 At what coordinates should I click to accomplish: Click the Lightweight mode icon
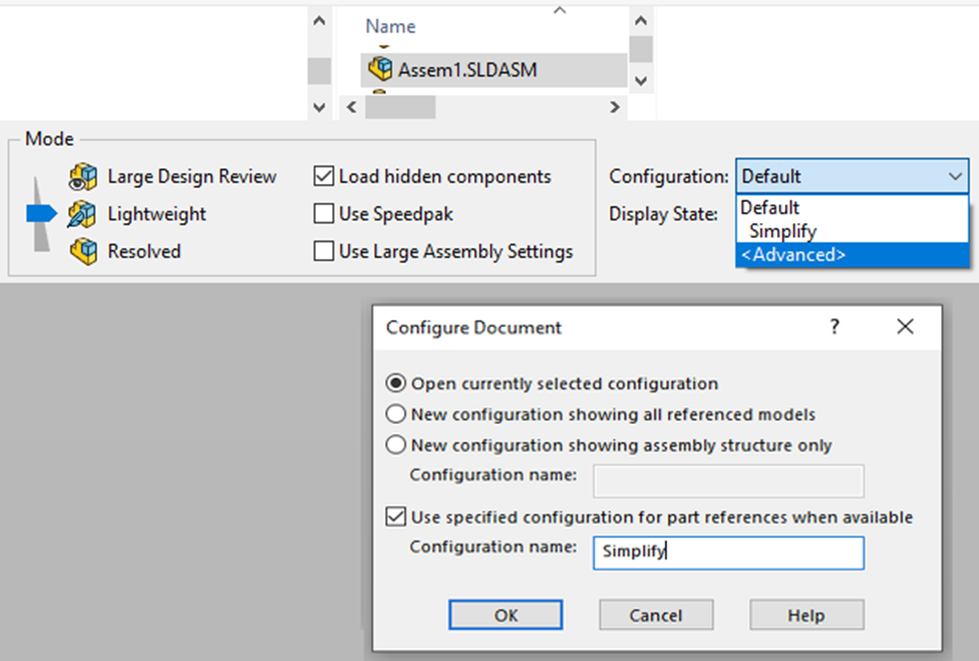point(83,214)
